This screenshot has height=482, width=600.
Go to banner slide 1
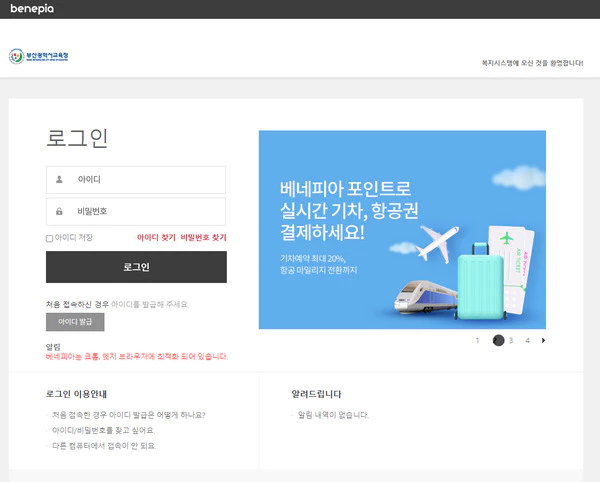477,340
